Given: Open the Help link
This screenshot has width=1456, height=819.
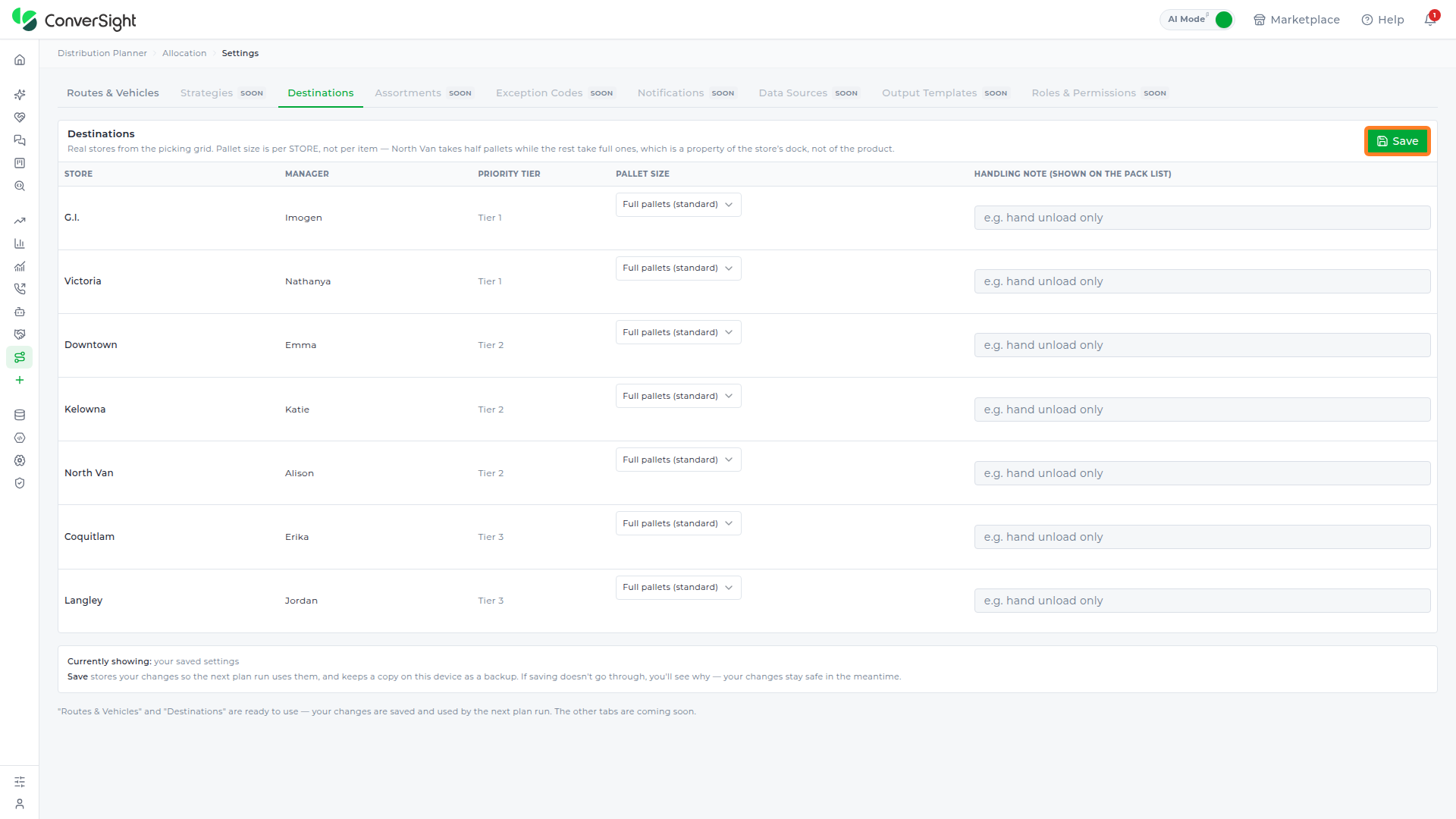Looking at the screenshot, I should (x=1382, y=20).
